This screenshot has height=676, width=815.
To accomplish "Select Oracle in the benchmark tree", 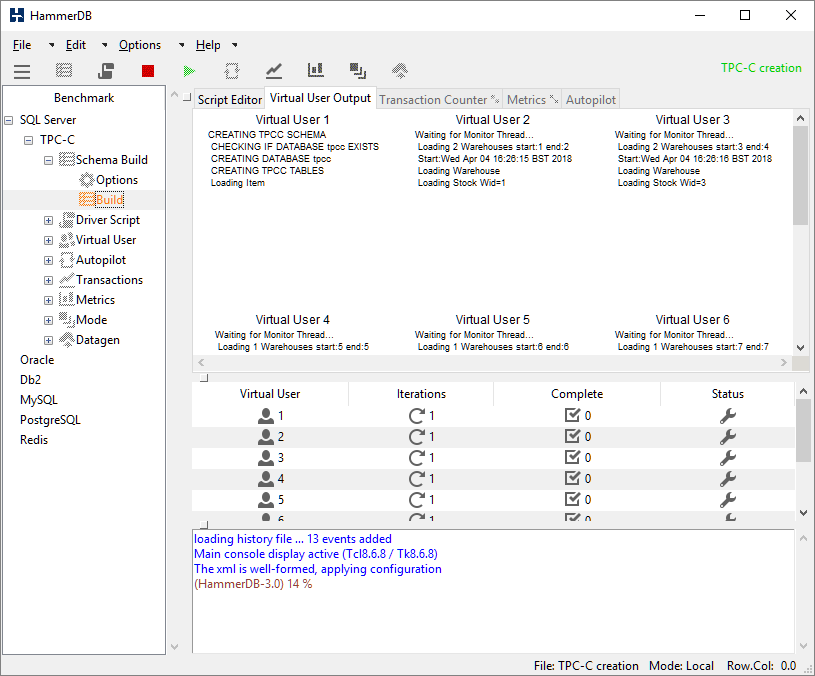I will coord(37,360).
